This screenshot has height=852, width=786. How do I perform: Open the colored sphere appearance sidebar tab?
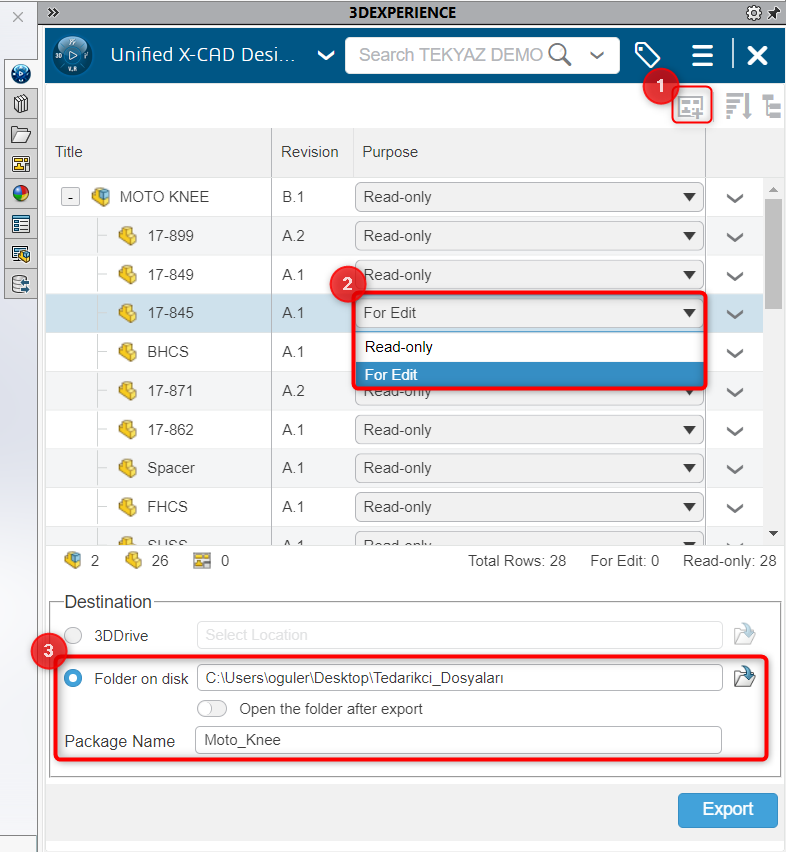coord(21,193)
